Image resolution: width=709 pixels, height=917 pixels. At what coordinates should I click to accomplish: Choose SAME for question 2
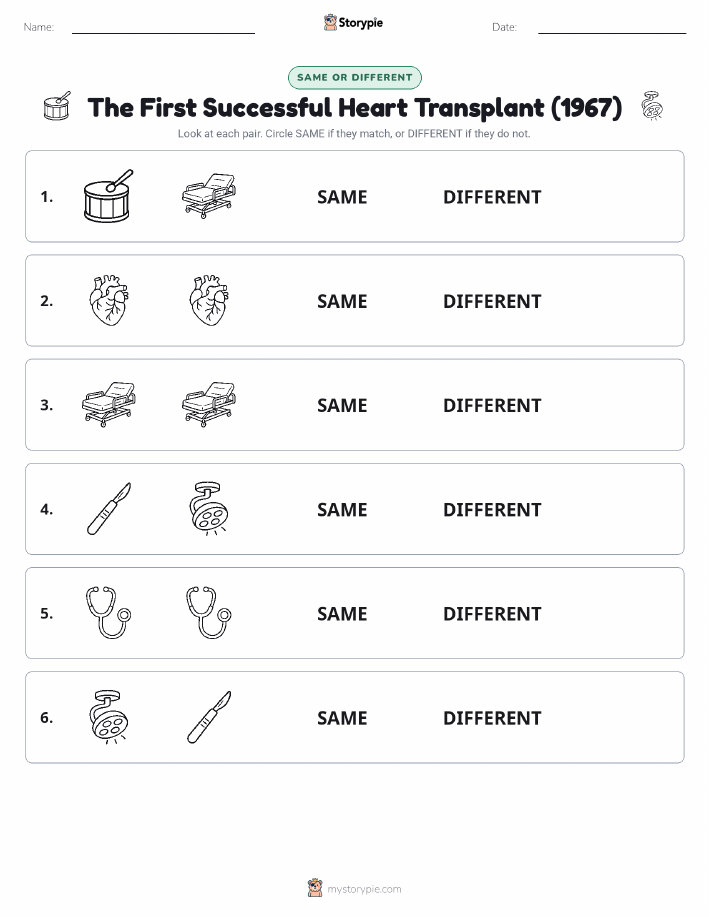[342, 301]
